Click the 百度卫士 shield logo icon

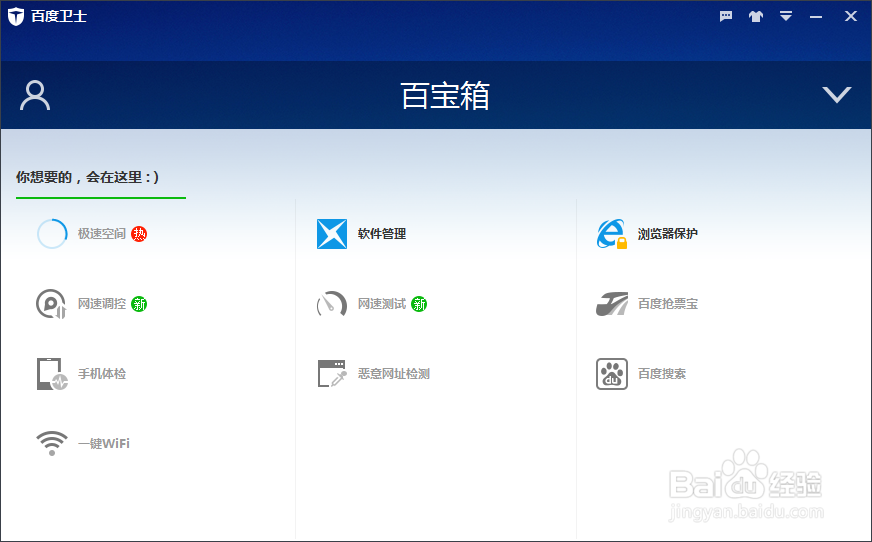coord(16,16)
